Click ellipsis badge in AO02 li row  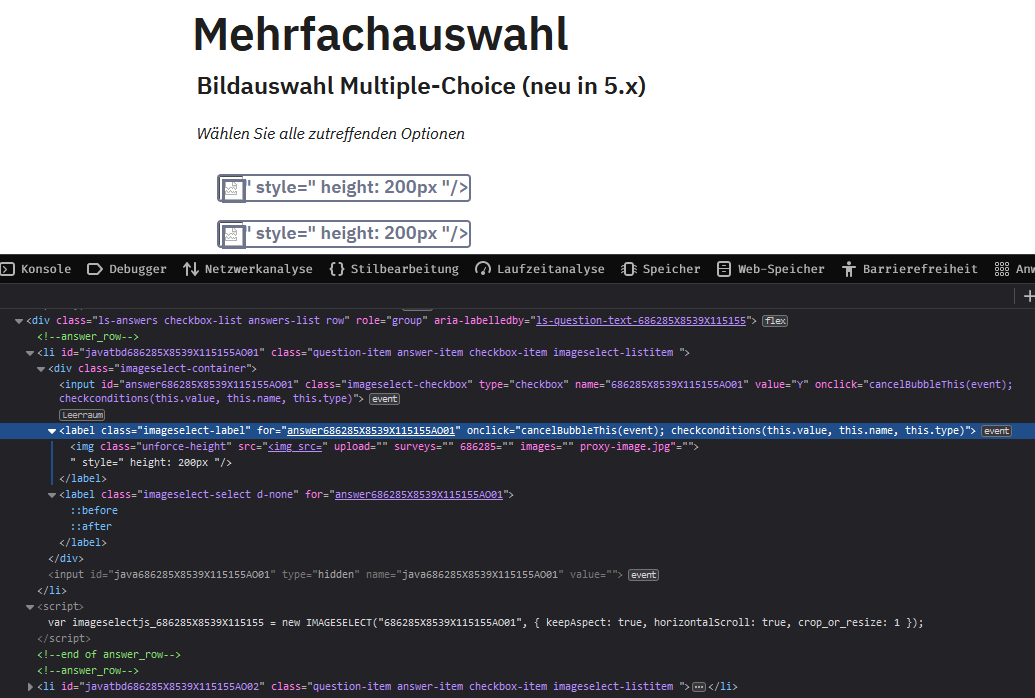tap(699, 687)
